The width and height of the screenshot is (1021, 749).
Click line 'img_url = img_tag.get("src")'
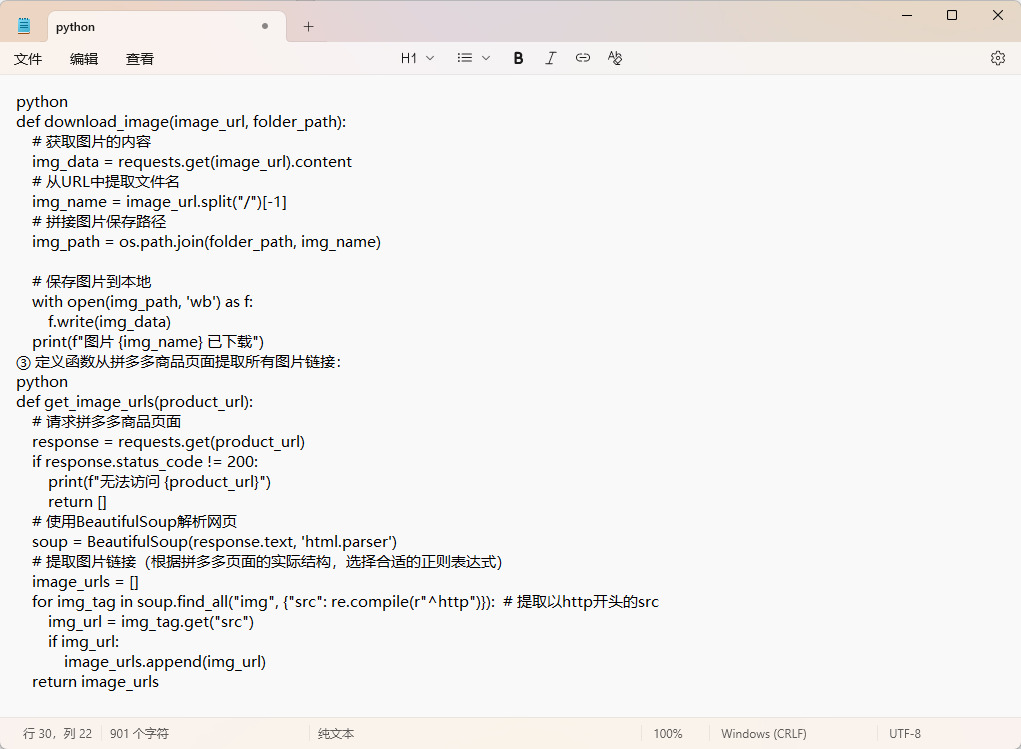(151, 622)
